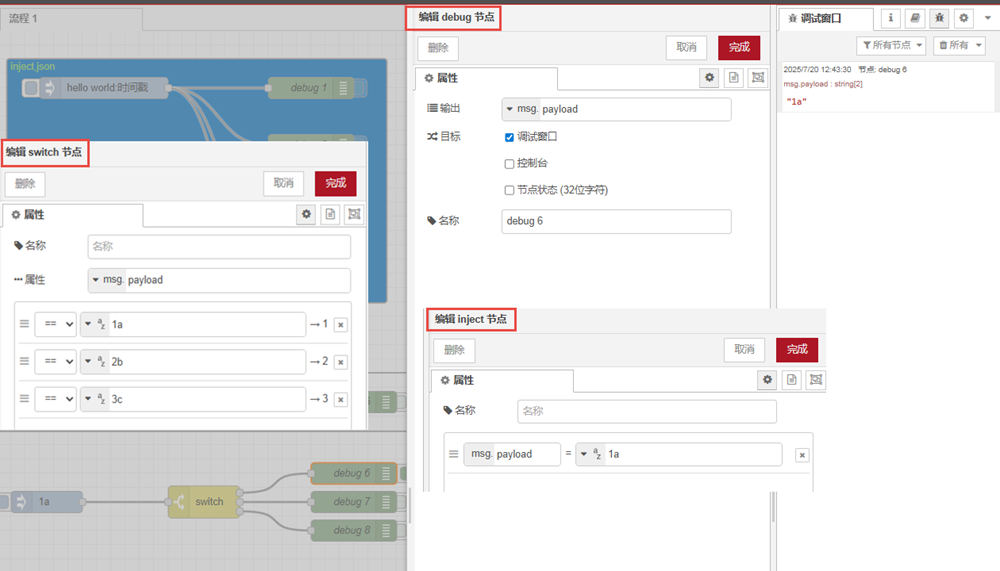The image size is (1000, 571).
Task: Open the help book icon in sidebar
Action: [x=915, y=19]
